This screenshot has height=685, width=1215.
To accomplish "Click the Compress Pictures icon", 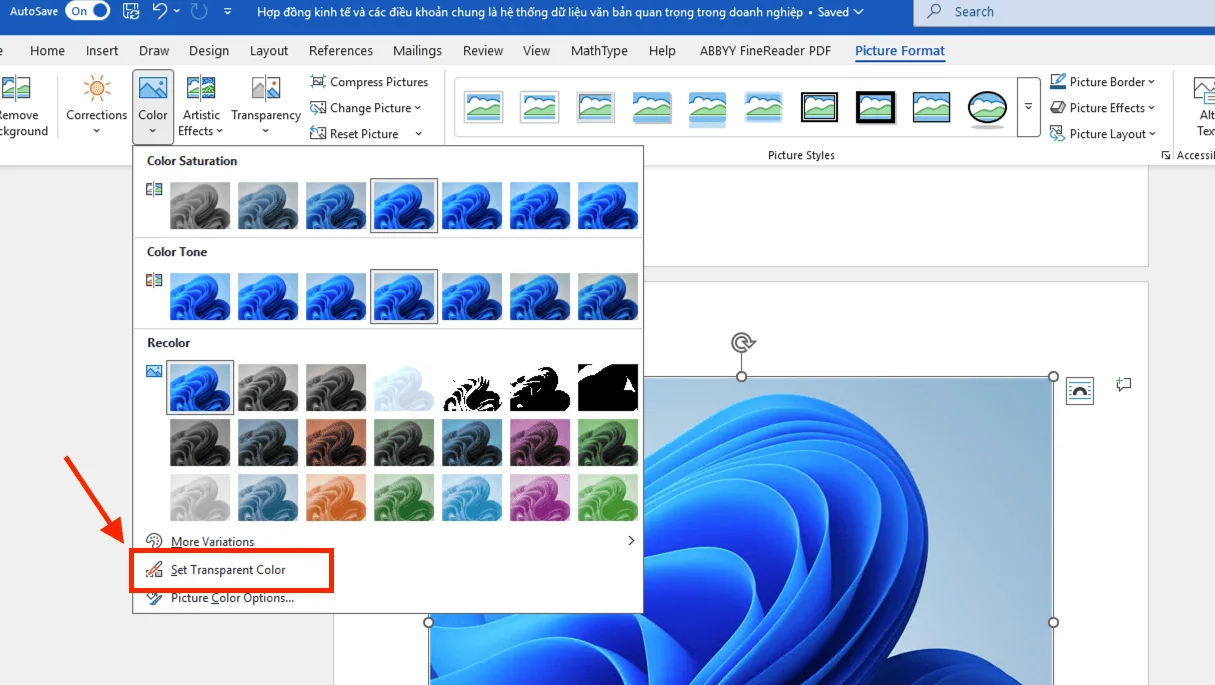I will coord(318,82).
